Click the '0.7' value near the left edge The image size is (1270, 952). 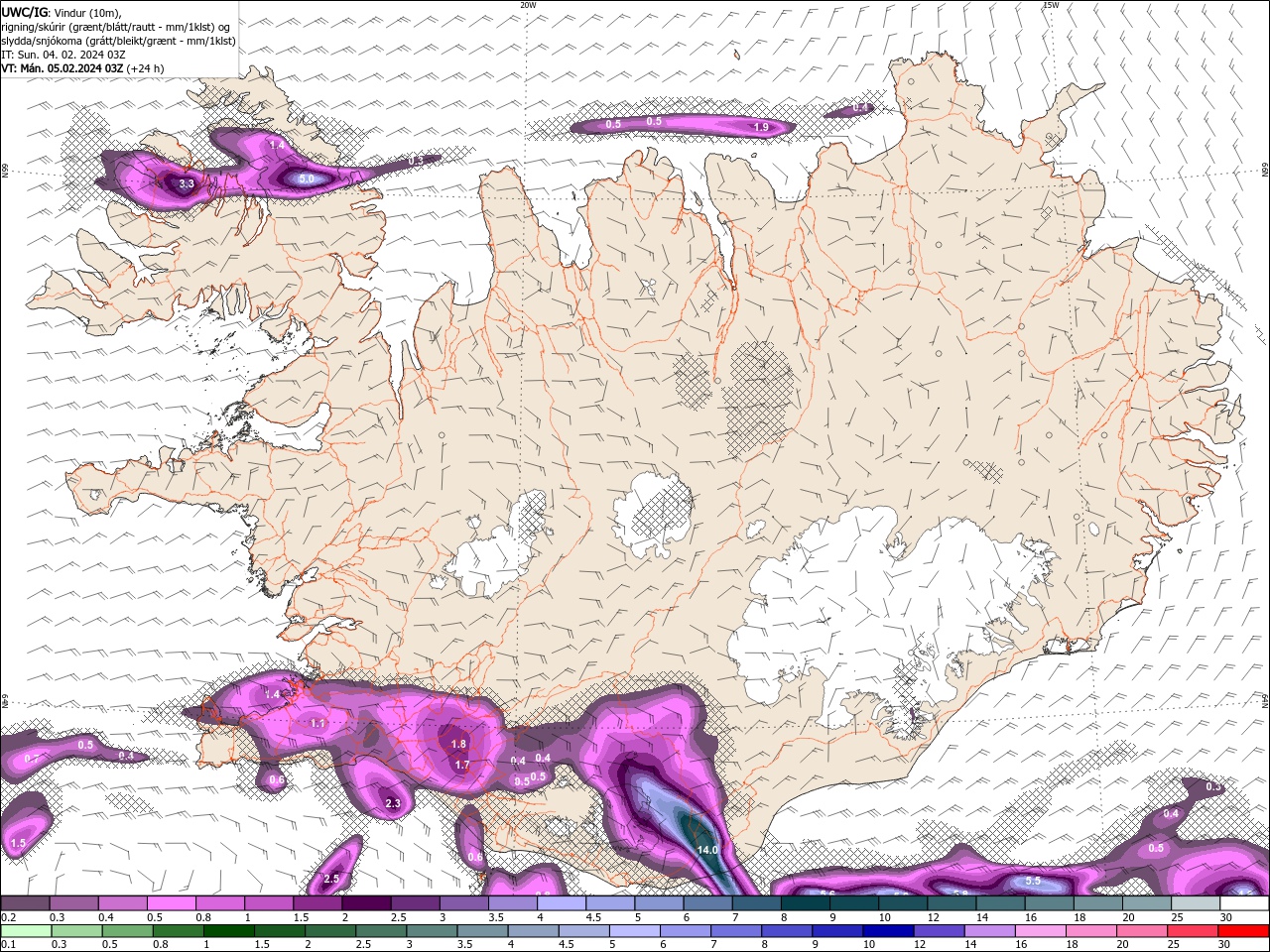pyautogui.click(x=32, y=759)
